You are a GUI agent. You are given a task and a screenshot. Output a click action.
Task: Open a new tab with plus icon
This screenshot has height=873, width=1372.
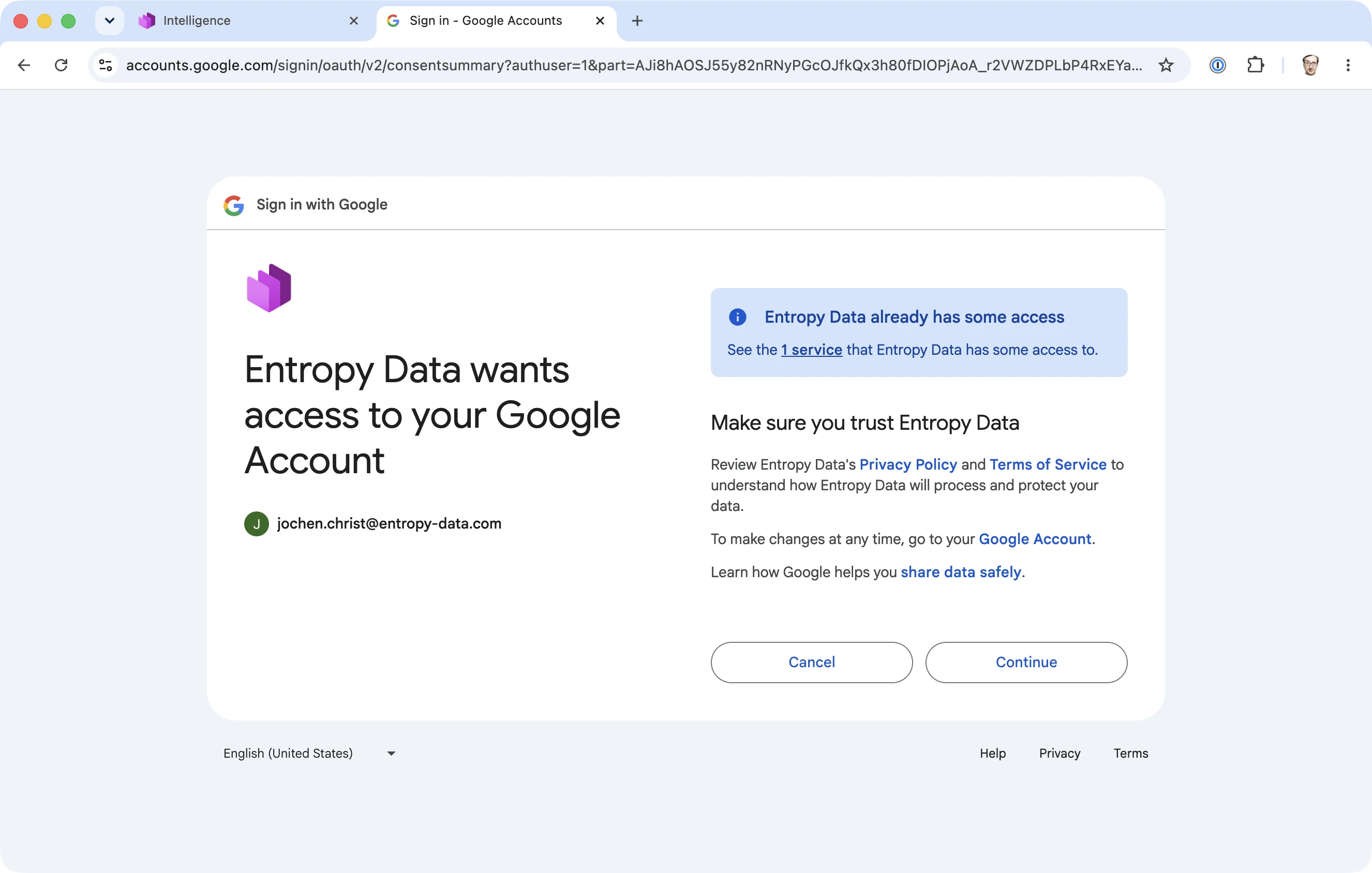pos(637,21)
